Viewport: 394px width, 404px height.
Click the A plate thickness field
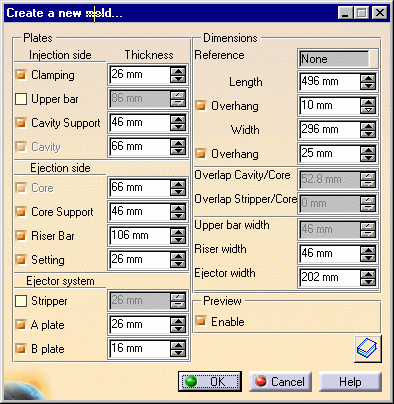[139, 324]
